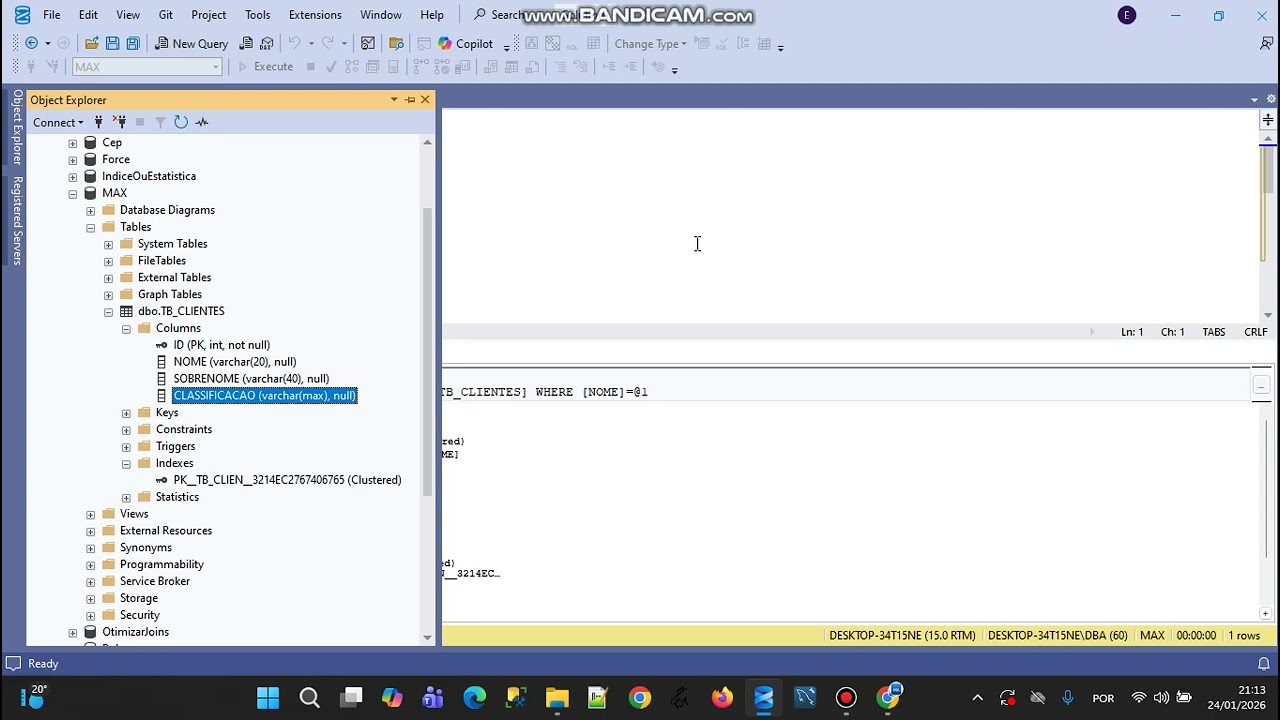
Task: Click the editor split-window plus icon
Action: point(1268,120)
